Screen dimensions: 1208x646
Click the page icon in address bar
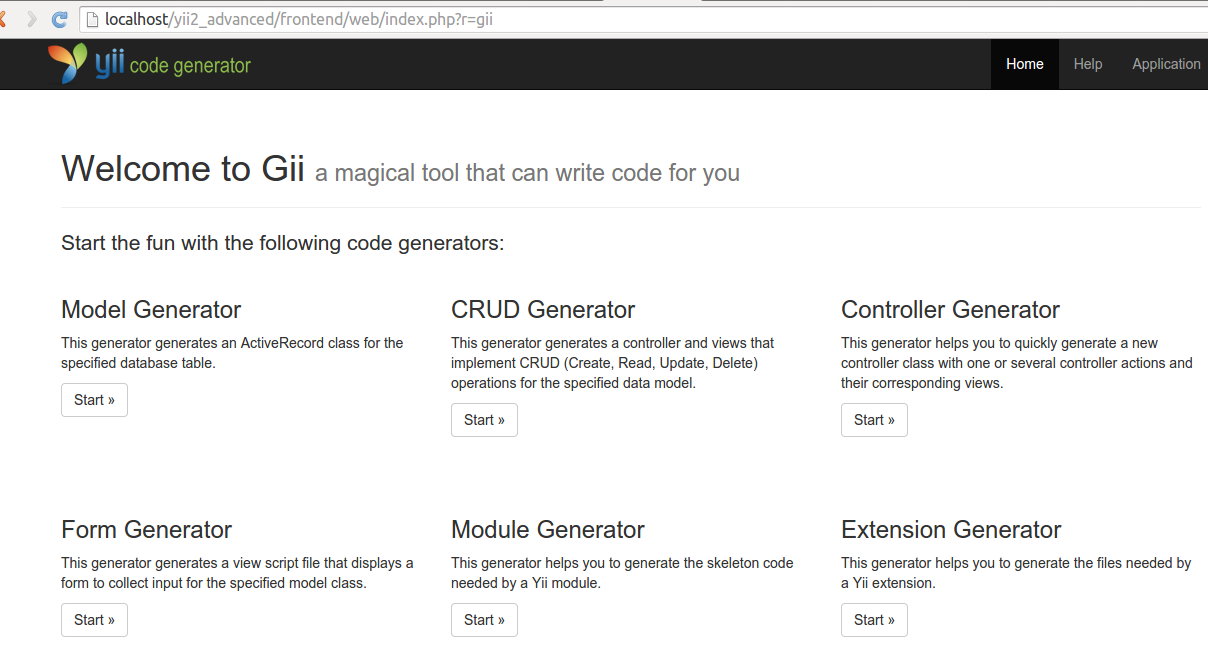click(x=93, y=19)
